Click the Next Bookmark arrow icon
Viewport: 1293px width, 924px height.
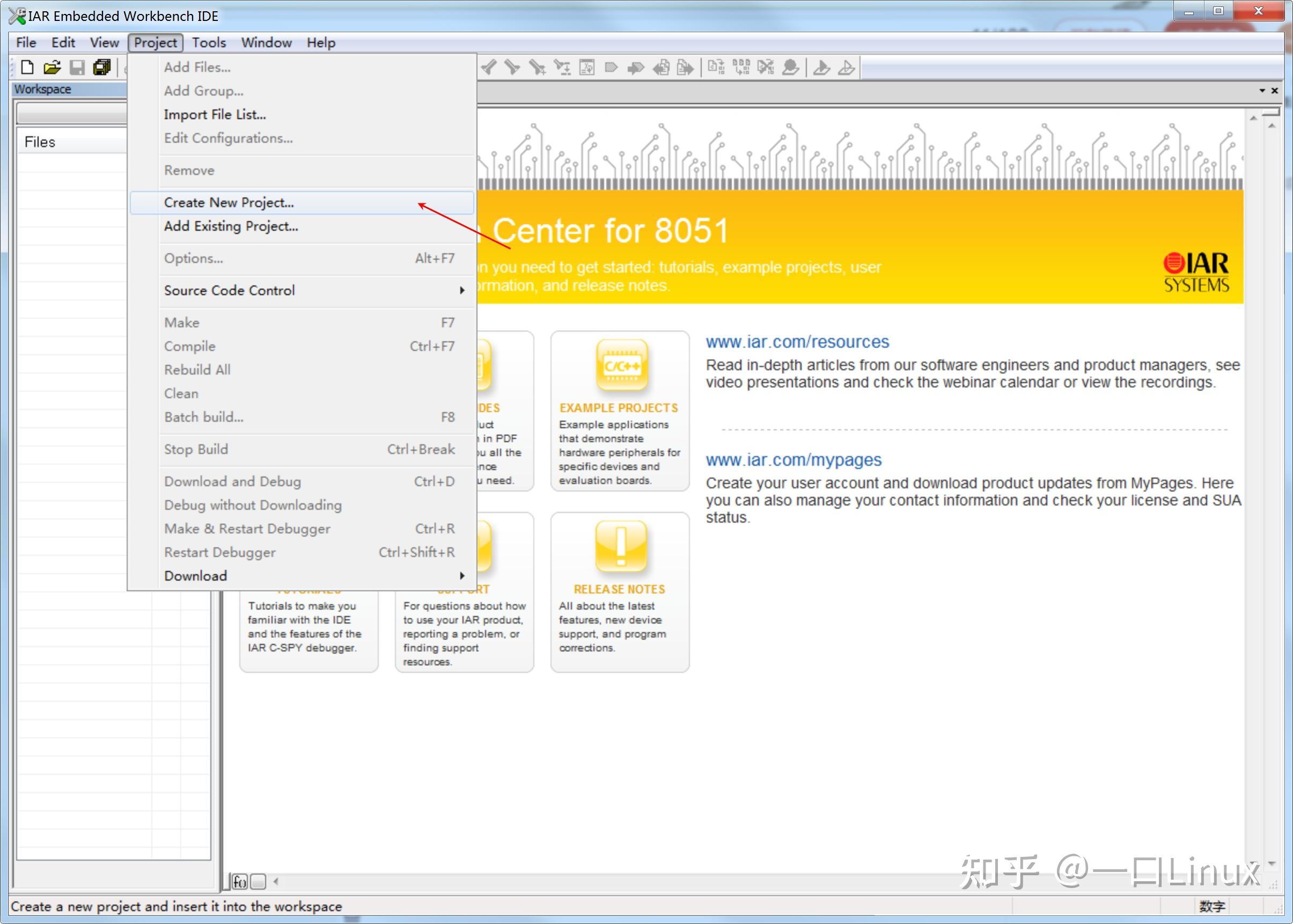(635, 68)
